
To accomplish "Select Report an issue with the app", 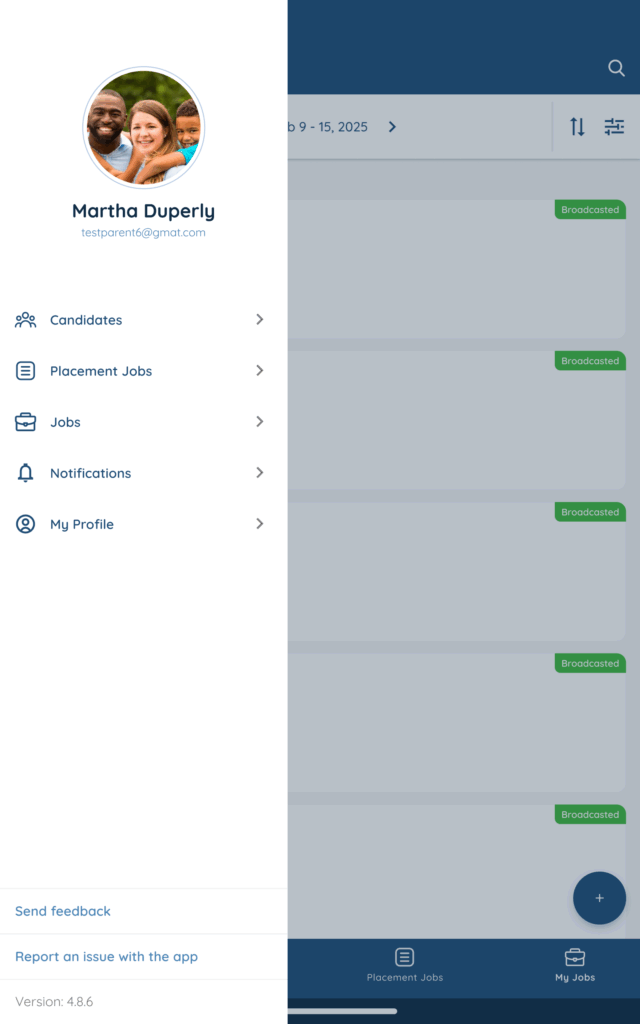I will point(106,957).
